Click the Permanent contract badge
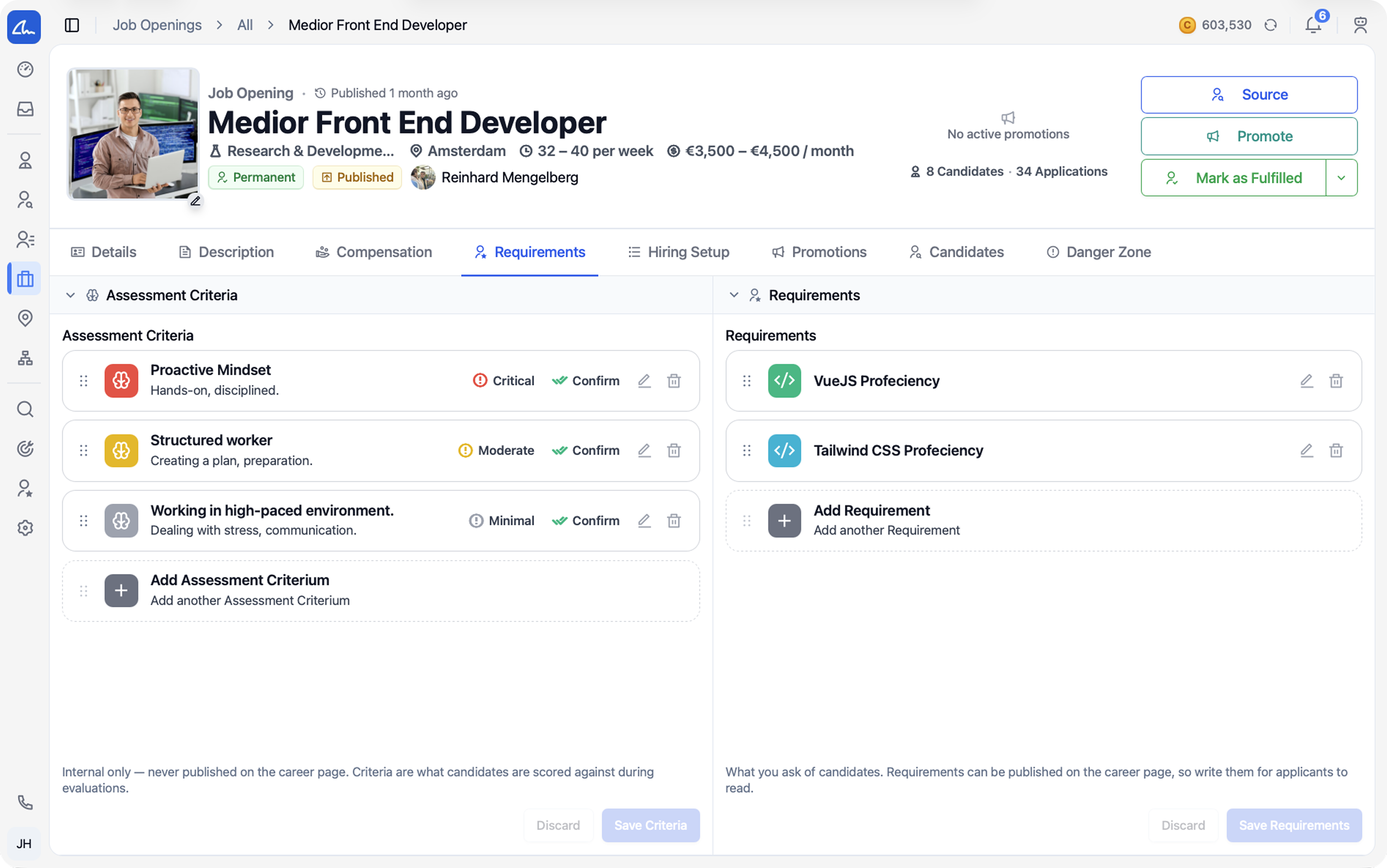This screenshot has height=868, width=1387. [256, 178]
